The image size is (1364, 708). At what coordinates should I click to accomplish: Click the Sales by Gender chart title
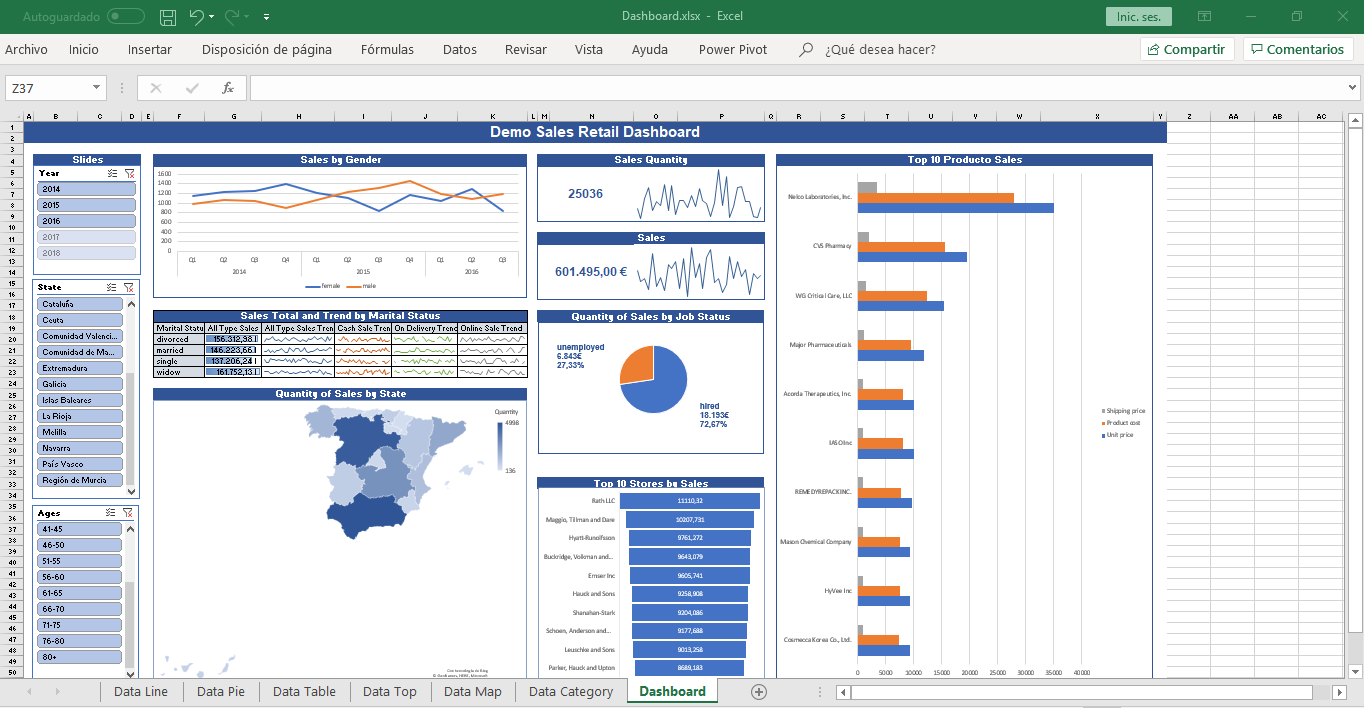coord(340,160)
